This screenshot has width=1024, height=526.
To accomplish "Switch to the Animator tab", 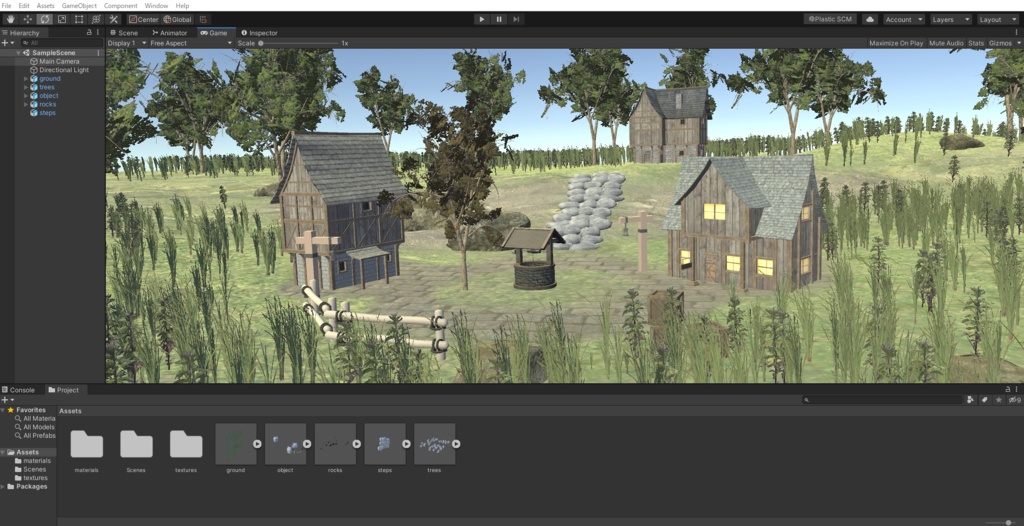I will coord(169,33).
